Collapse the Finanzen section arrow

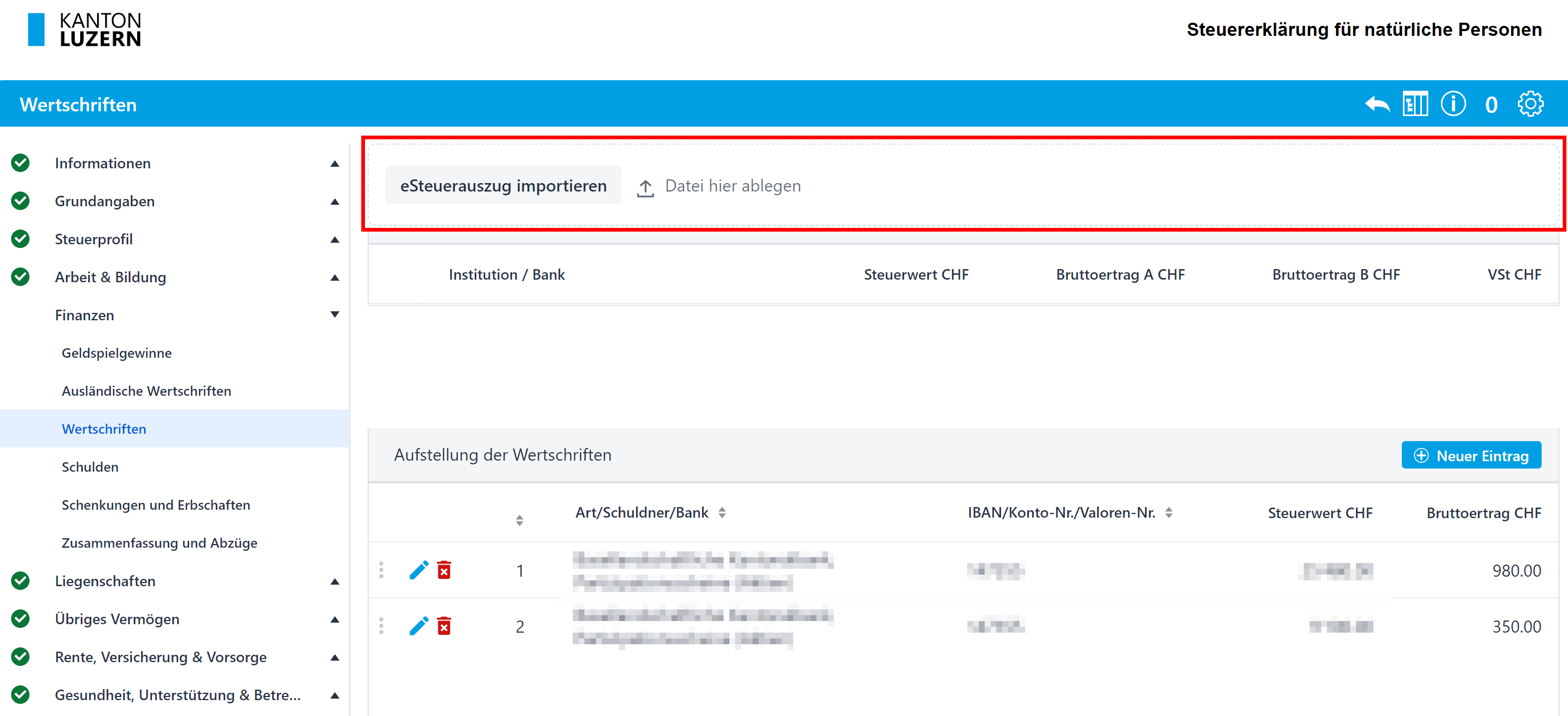(x=335, y=315)
